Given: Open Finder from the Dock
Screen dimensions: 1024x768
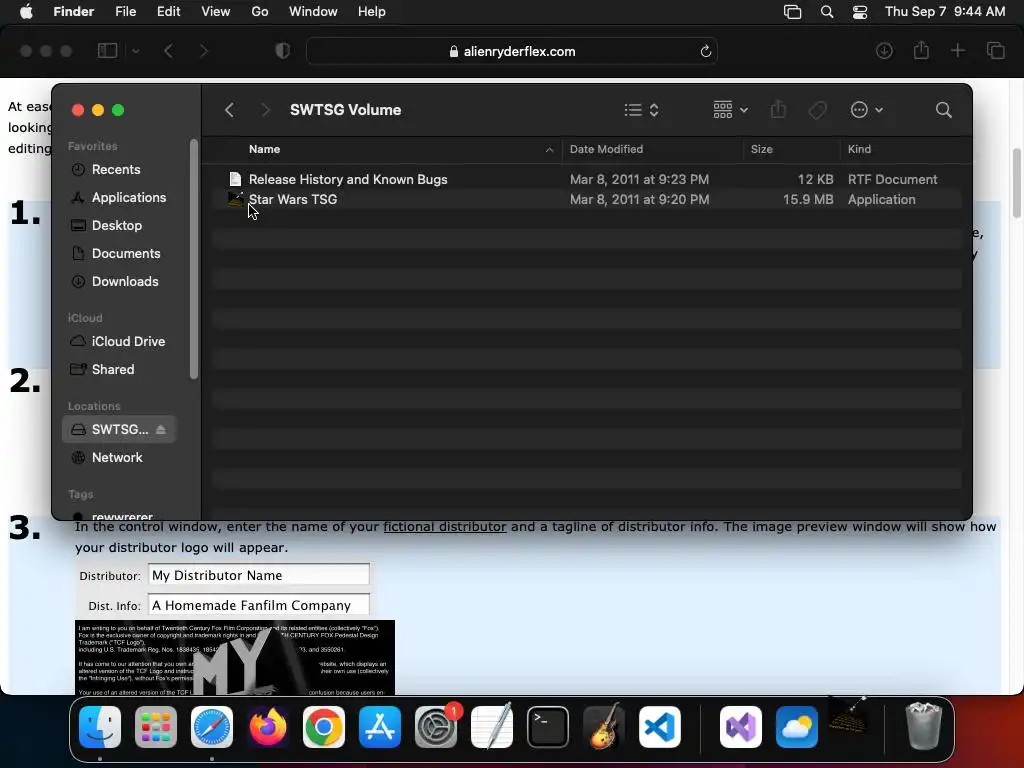Looking at the screenshot, I should (x=100, y=727).
